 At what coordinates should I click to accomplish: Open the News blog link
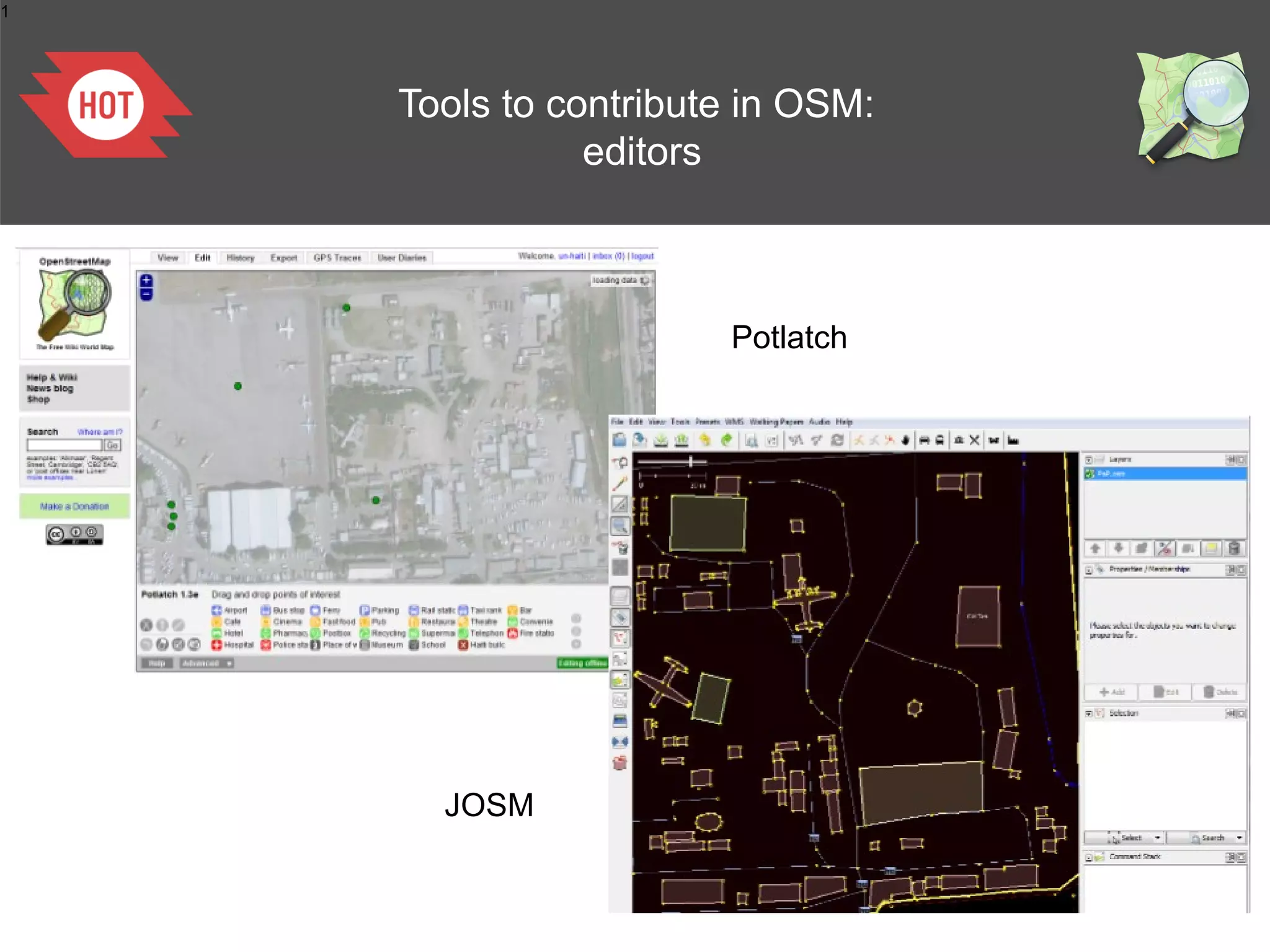50,389
